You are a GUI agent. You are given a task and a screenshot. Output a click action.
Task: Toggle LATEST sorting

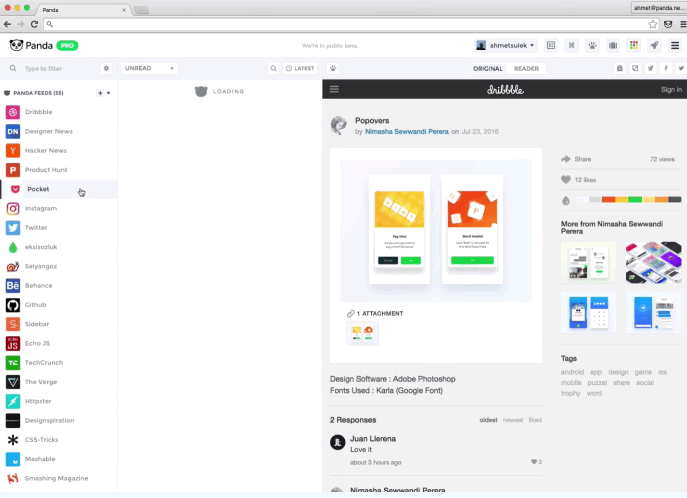300,68
